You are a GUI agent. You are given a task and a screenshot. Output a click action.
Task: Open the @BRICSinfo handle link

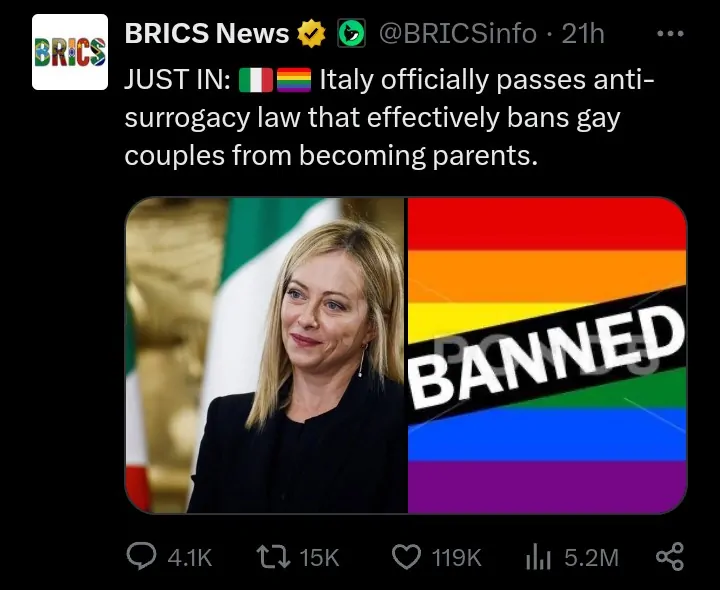pyautogui.click(x=458, y=34)
